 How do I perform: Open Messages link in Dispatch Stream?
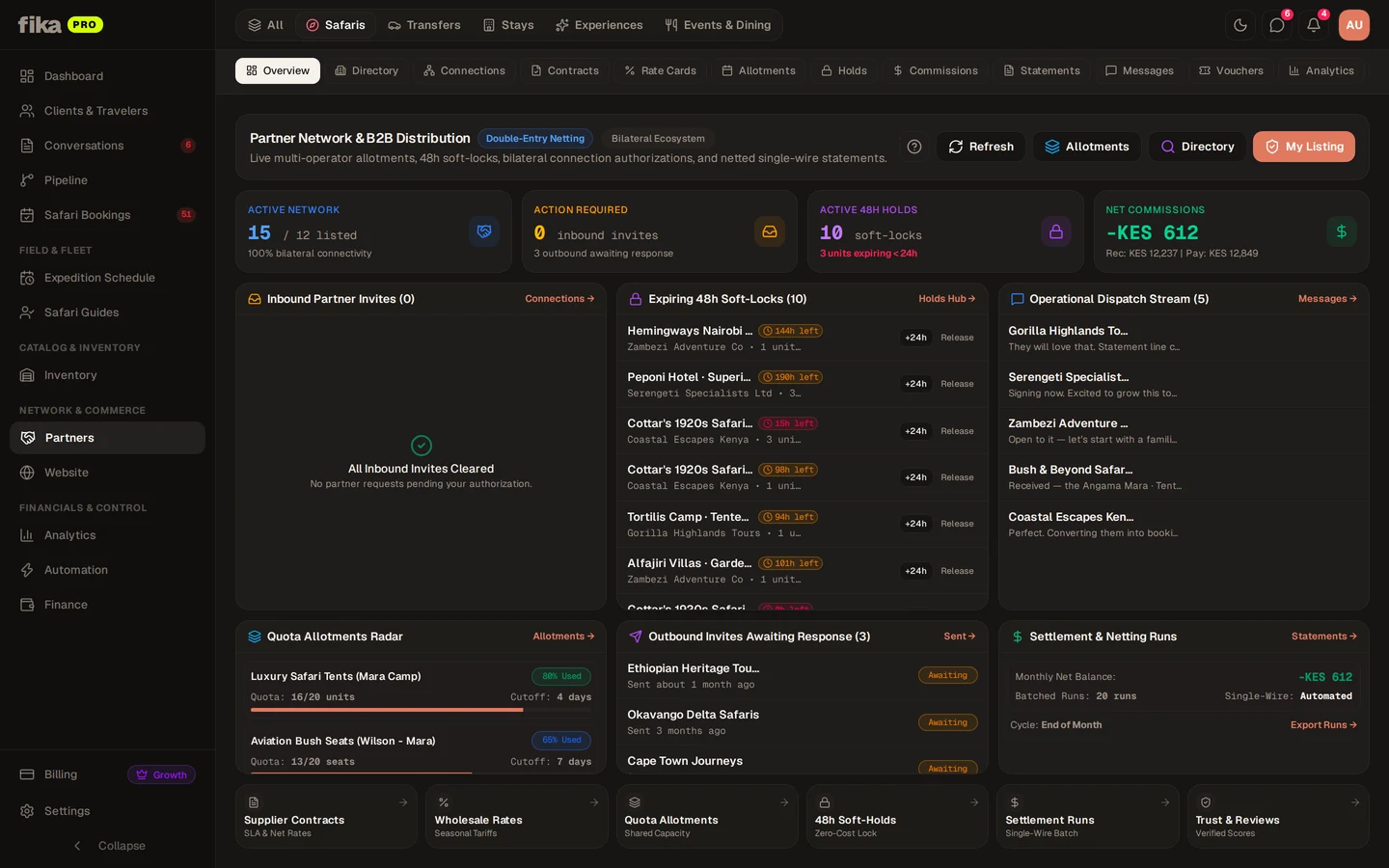point(1327,299)
